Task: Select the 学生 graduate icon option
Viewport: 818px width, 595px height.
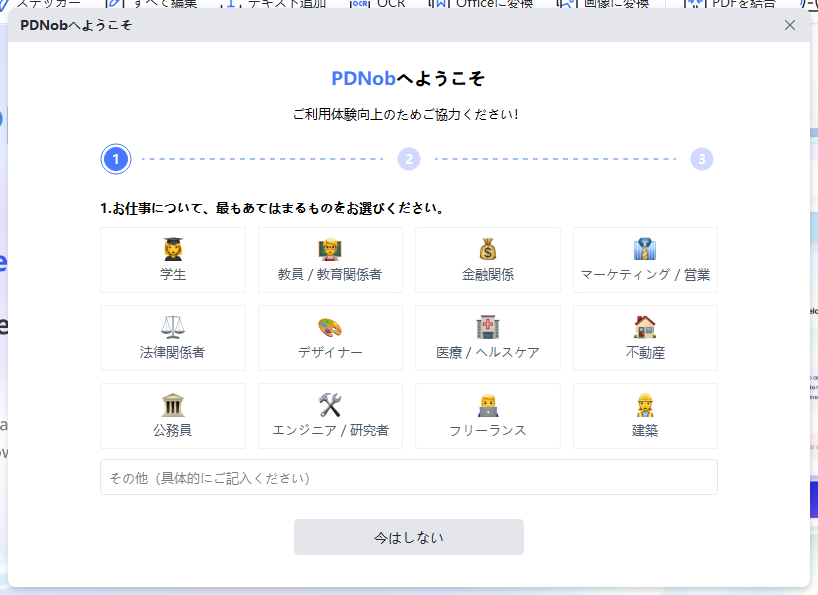Action: point(173,249)
